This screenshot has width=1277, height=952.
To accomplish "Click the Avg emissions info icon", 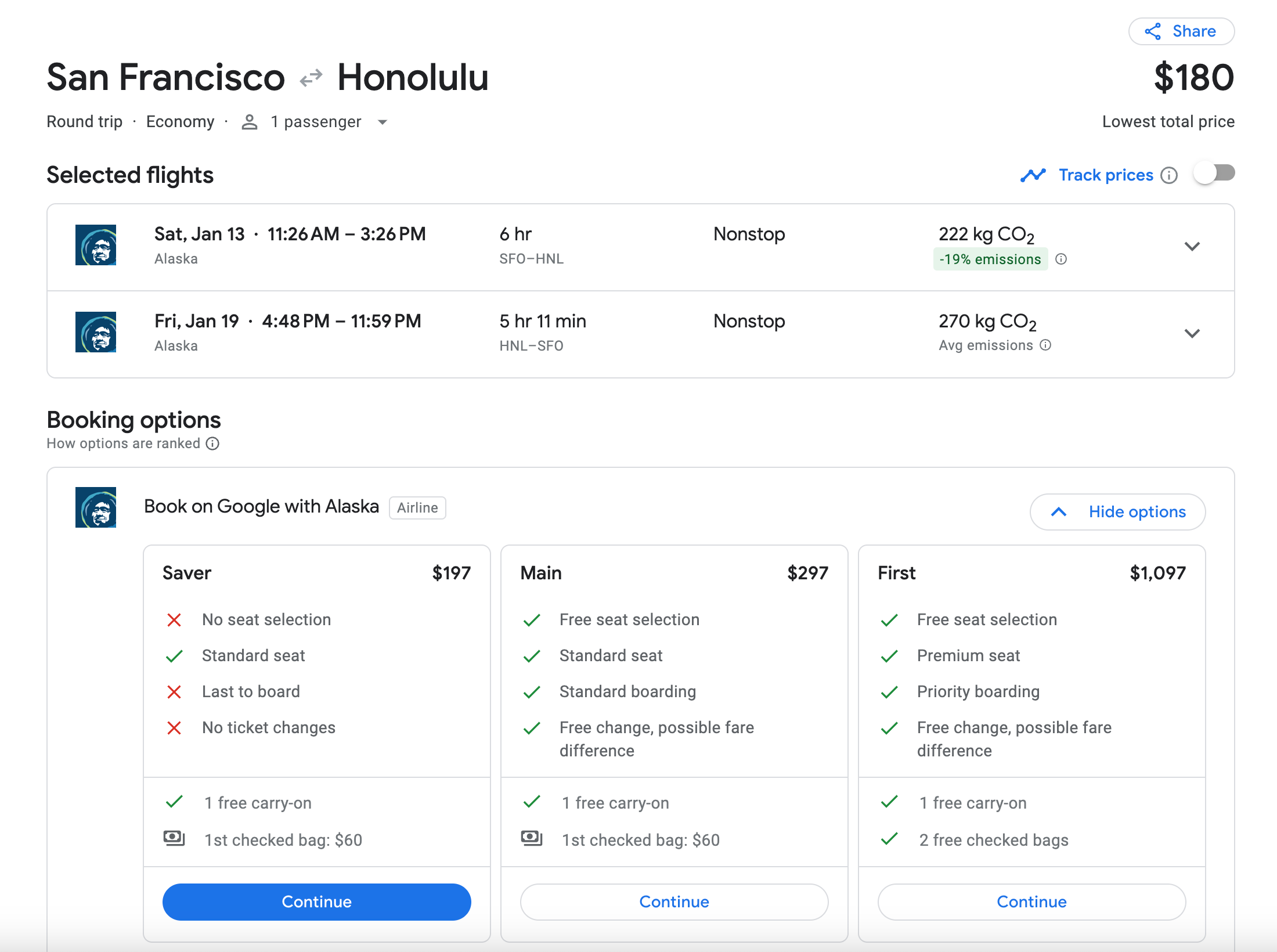I will [x=1045, y=345].
